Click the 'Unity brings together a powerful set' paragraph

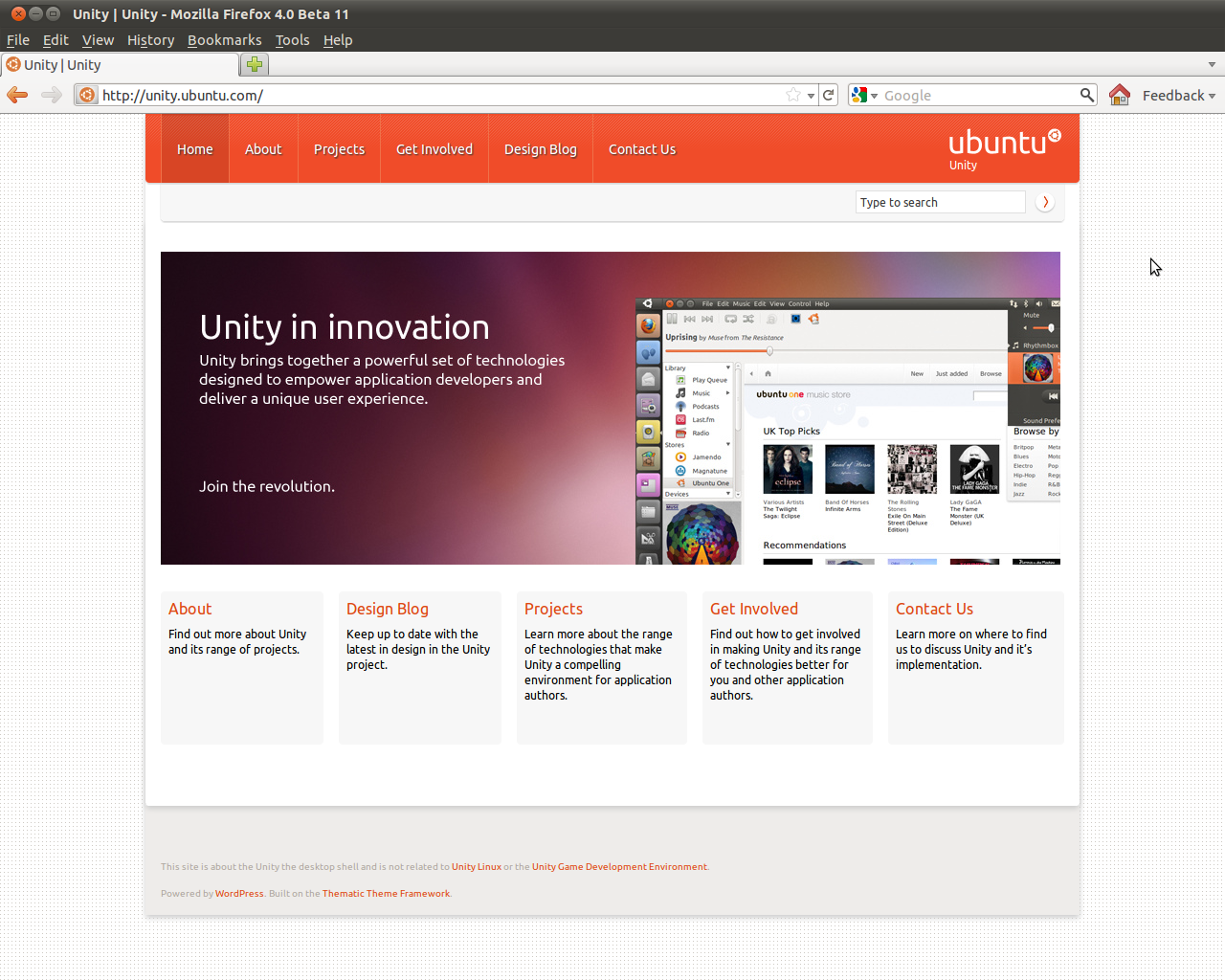coord(382,379)
